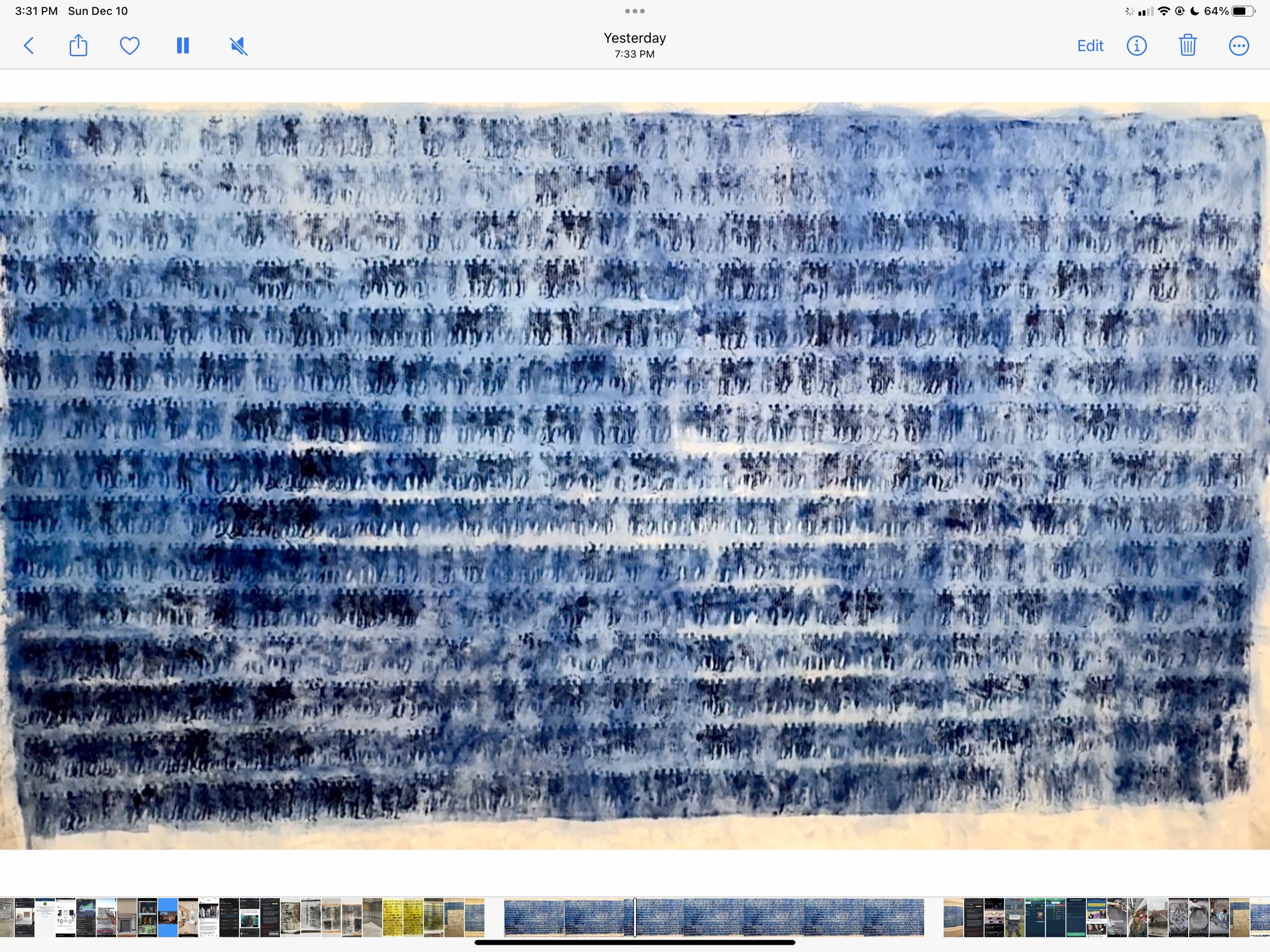Tap Edit to edit the video
This screenshot has width=1270, height=952.
(1090, 45)
